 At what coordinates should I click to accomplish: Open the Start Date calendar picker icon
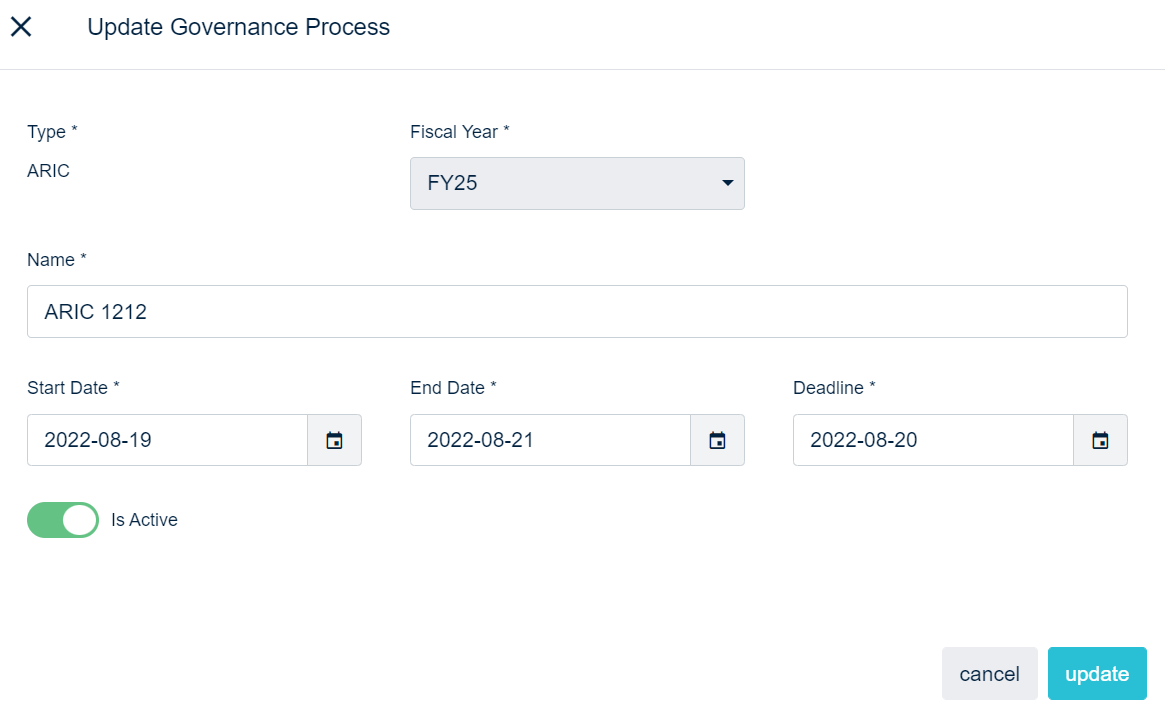[334, 440]
